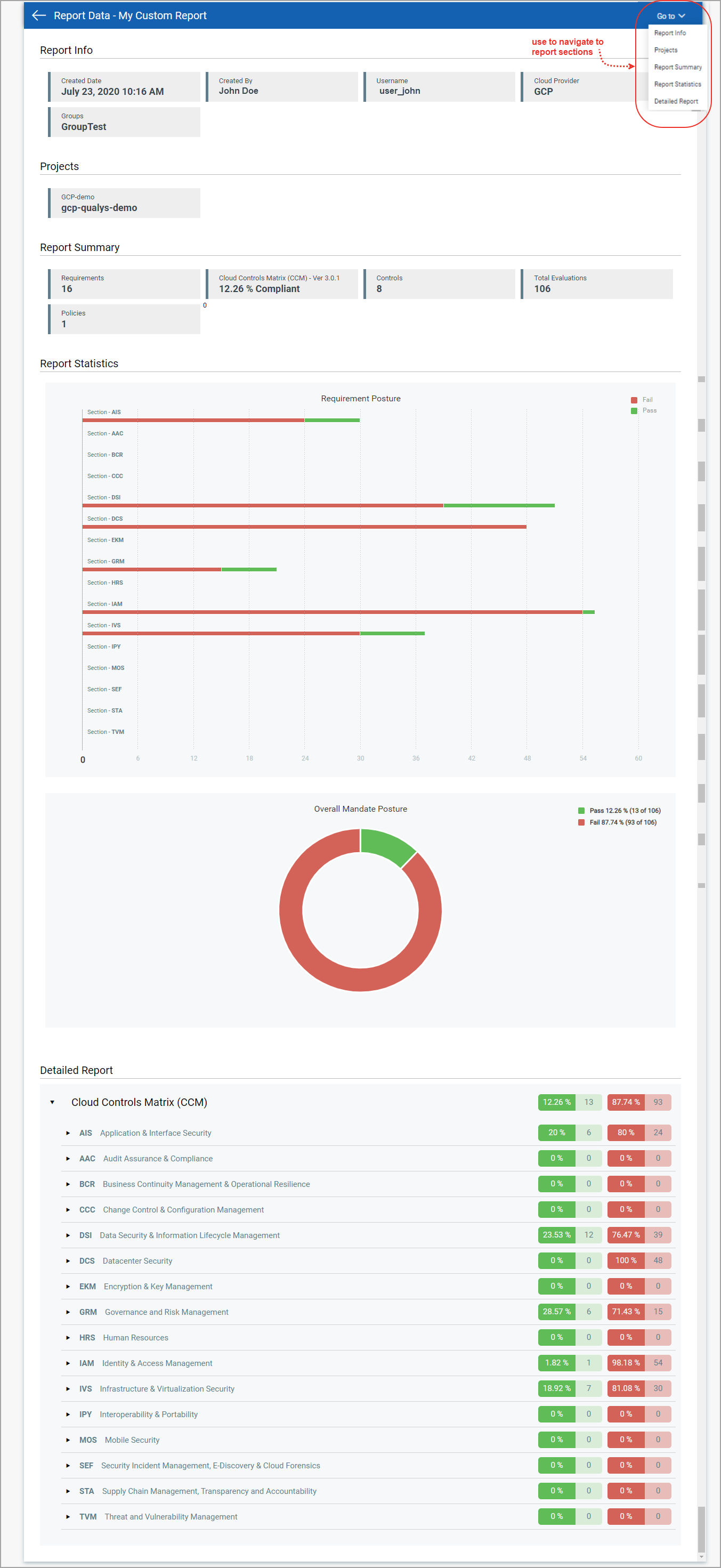Click the Section - AIS green pass bar
The image size is (721, 1568).
(x=332, y=420)
